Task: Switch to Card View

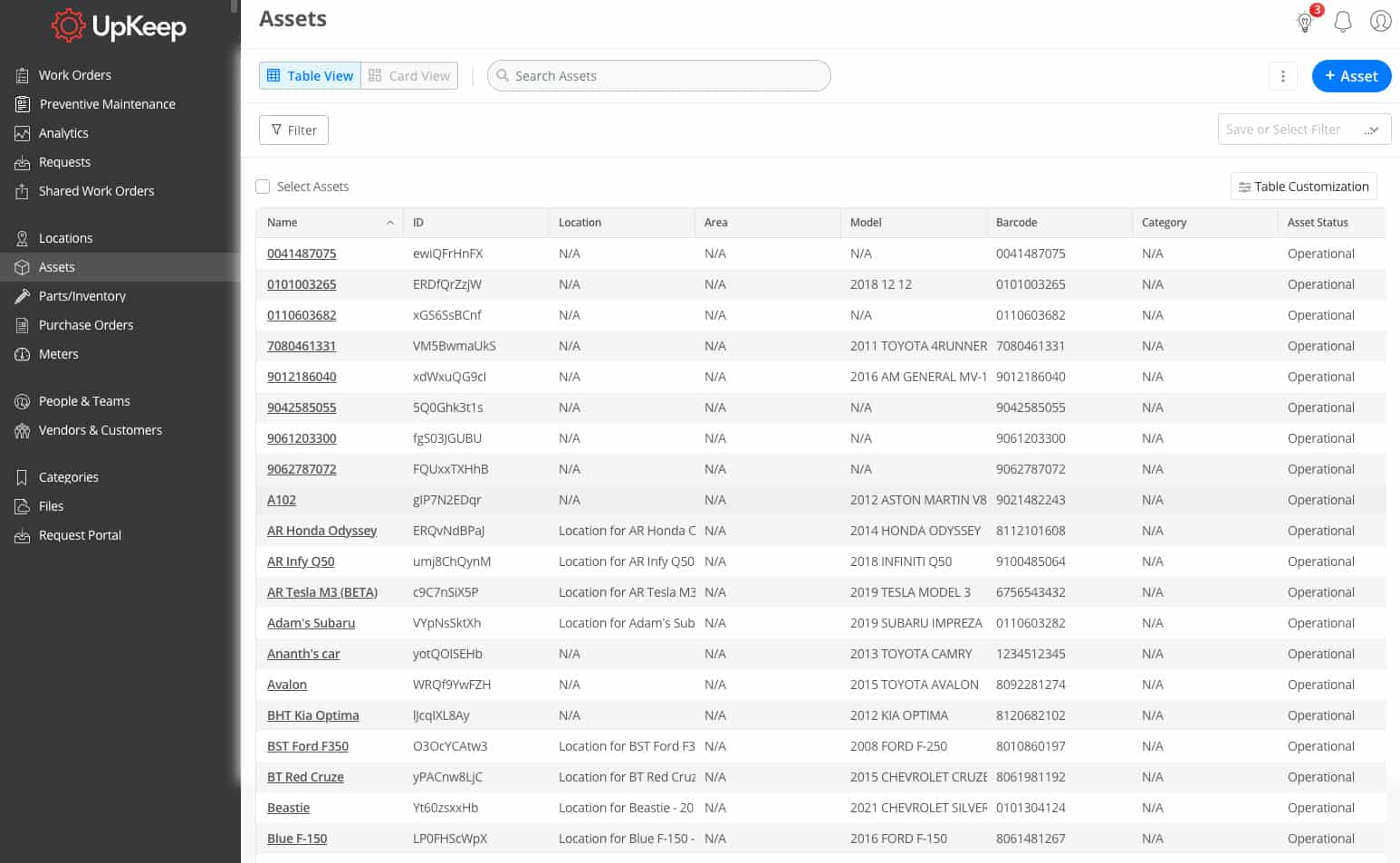Action: pos(409,76)
